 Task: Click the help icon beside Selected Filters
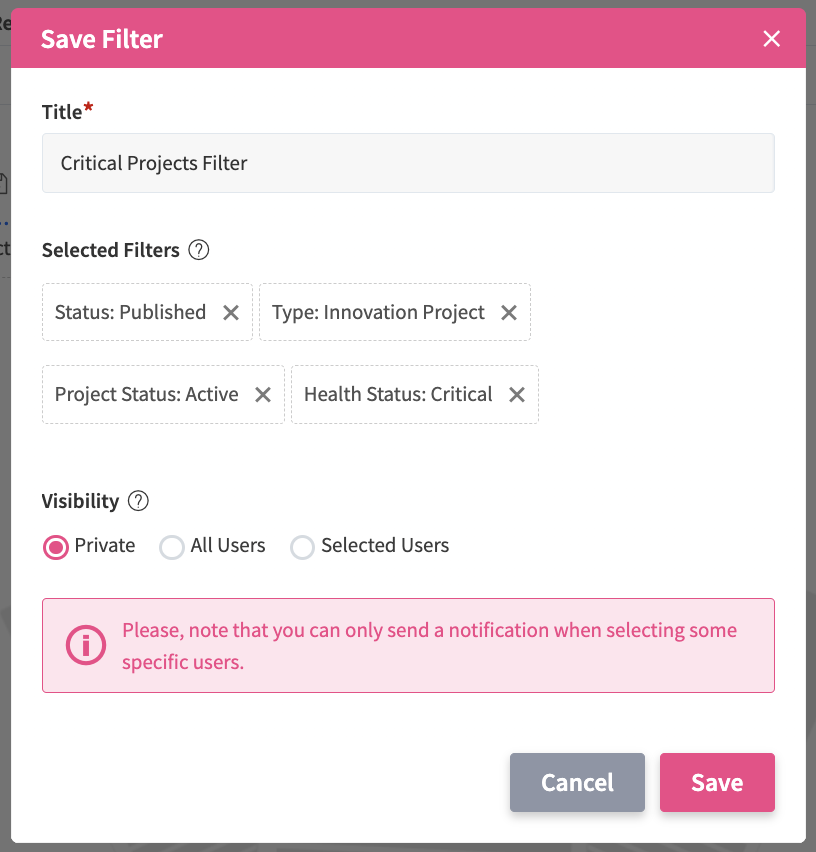(199, 250)
